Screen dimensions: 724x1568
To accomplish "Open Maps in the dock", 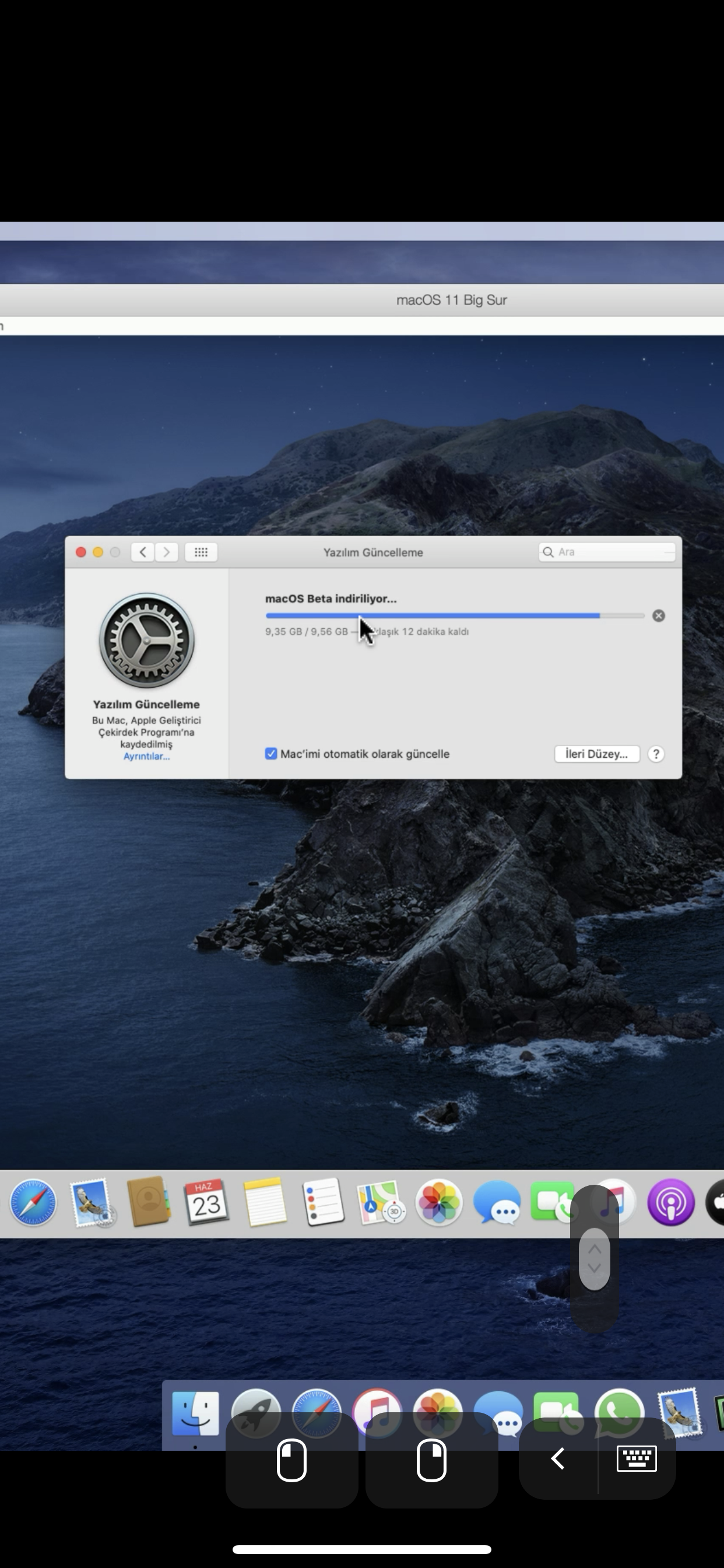I will coord(381,1203).
